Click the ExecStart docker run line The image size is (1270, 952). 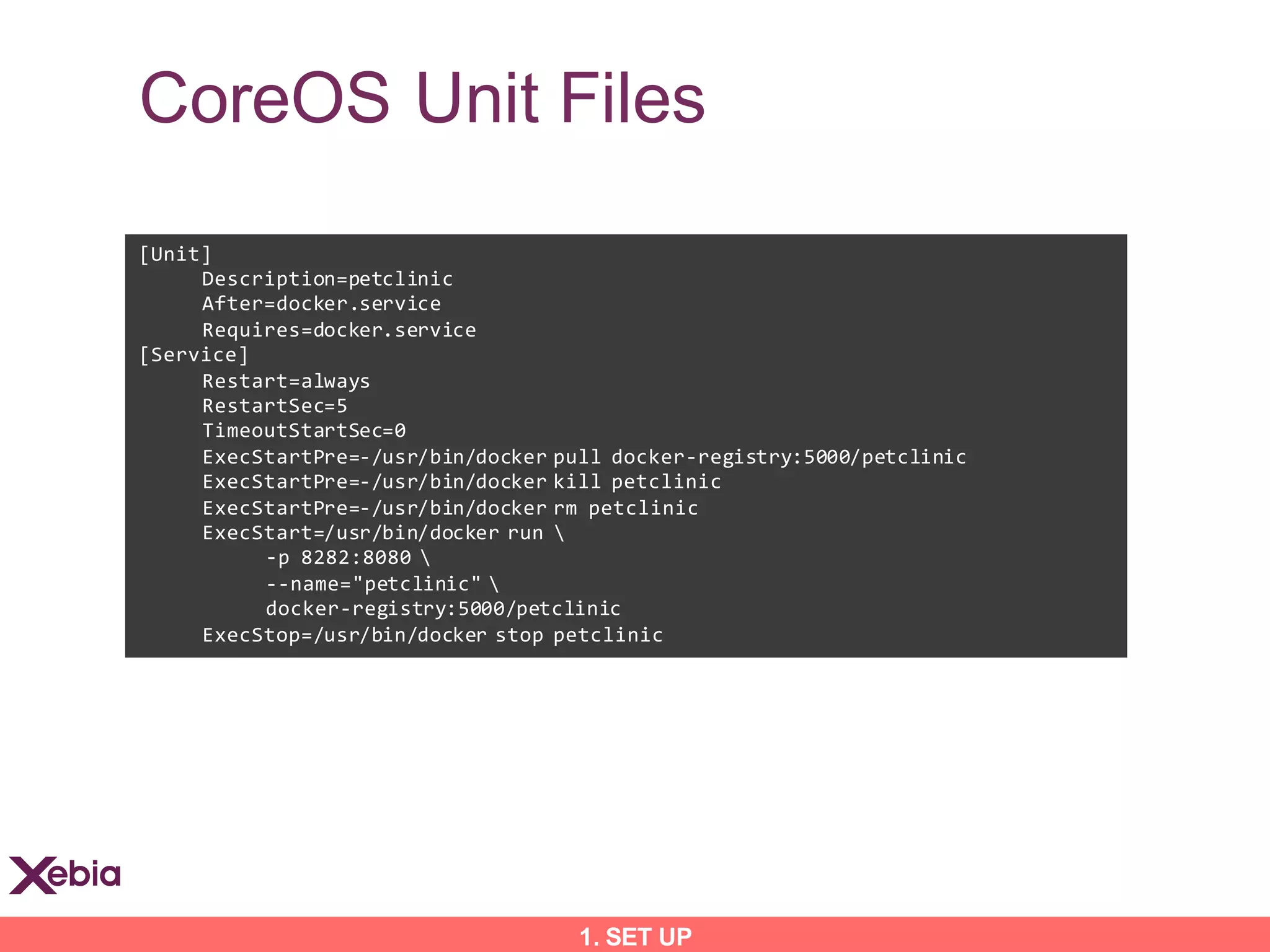[x=383, y=533]
